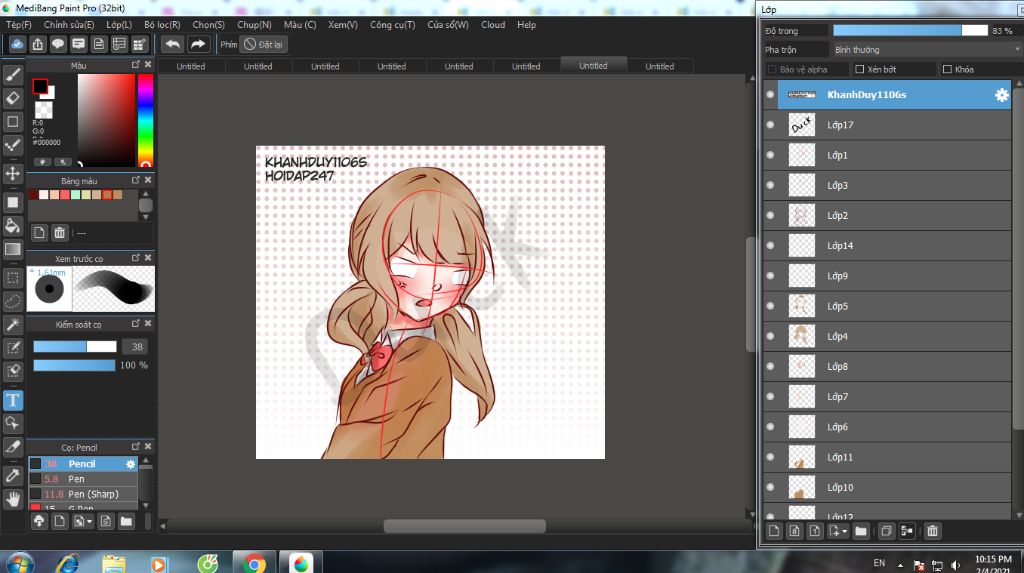Toggle Bảo vệ alpha checkbox
The image size is (1024, 573).
pyautogui.click(x=772, y=69)
